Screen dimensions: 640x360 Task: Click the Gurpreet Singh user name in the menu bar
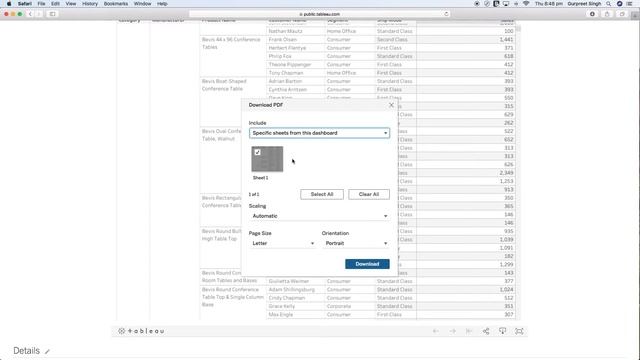pos(584,4)
